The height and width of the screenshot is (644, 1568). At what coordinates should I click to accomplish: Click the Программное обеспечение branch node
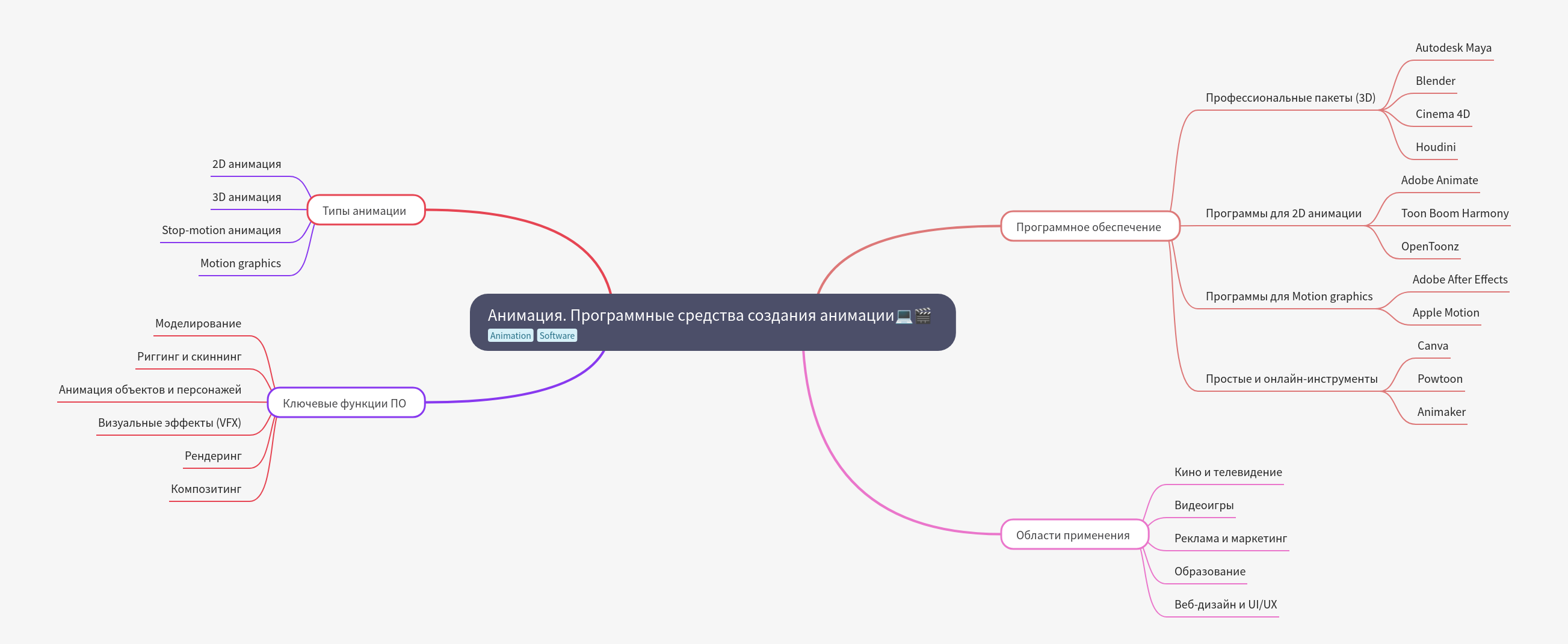(1088, 227)
